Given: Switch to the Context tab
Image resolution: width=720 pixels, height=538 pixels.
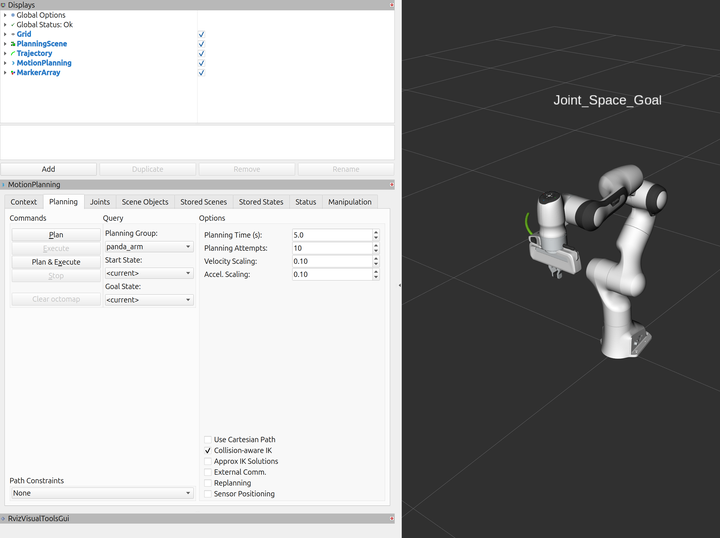Looking at the screenshot, I should point(23,202).
